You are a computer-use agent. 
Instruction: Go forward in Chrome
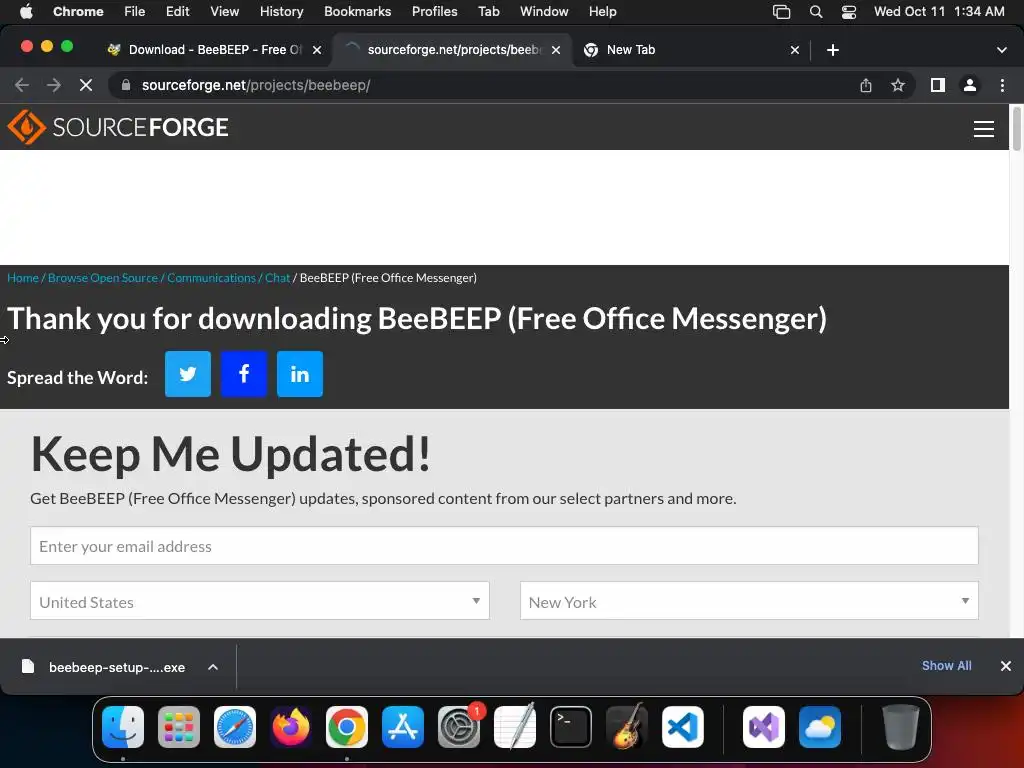(54, 85)
